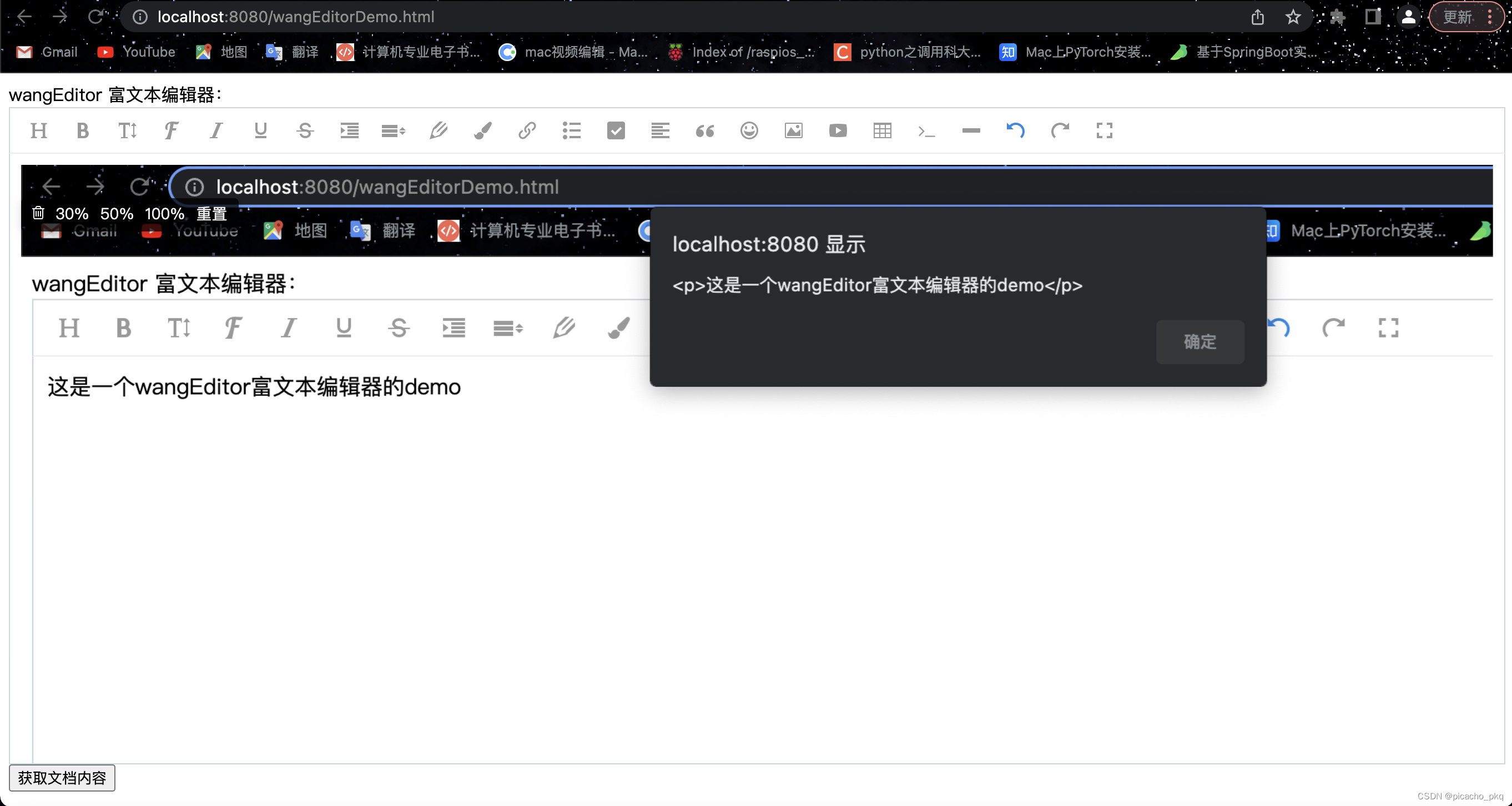
Task: Open the text color picker in the top editor toolbar
Action: [x=438, y=130]
